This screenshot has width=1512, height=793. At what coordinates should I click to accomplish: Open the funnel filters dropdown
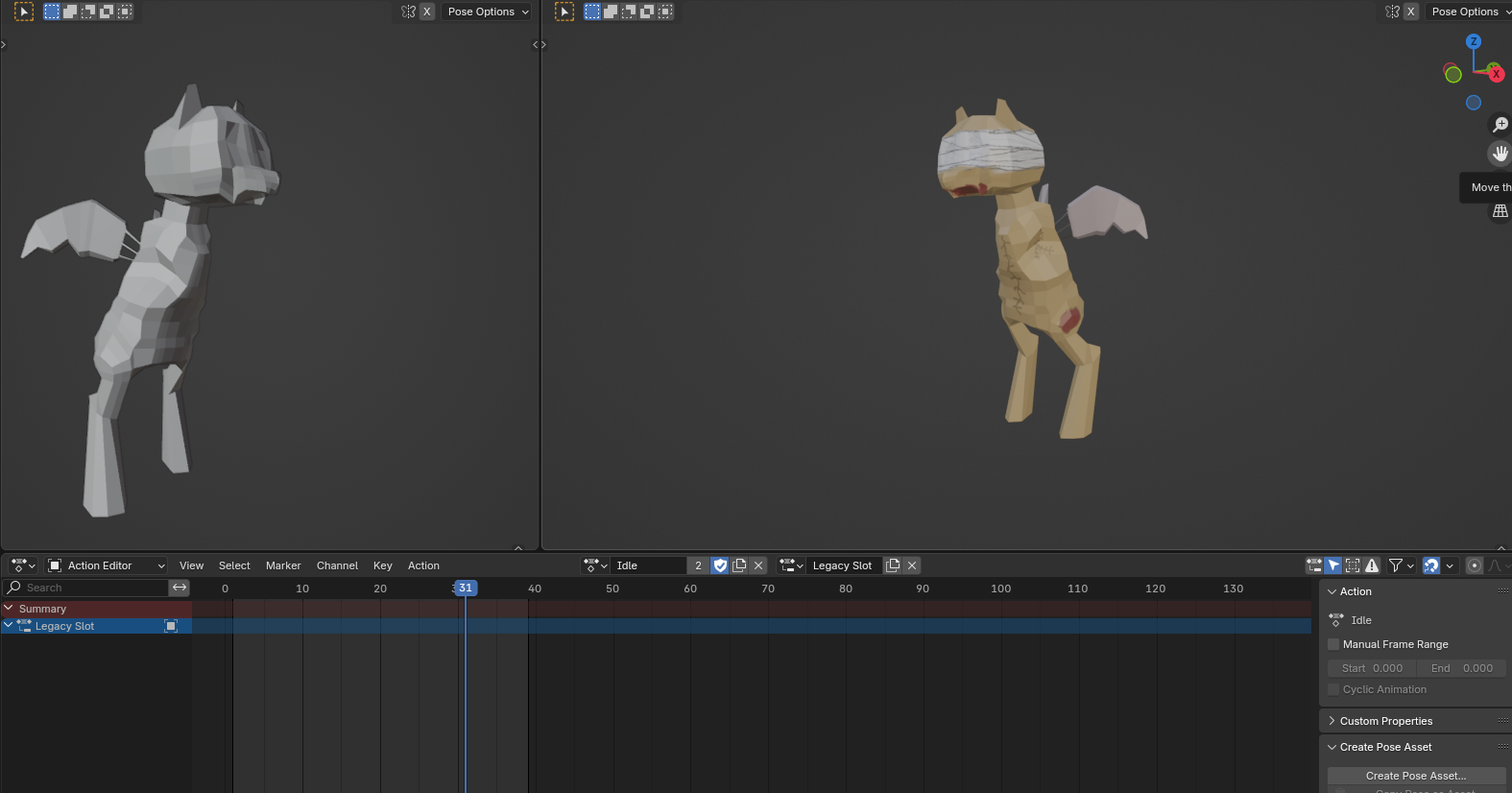pos(1402,565)
